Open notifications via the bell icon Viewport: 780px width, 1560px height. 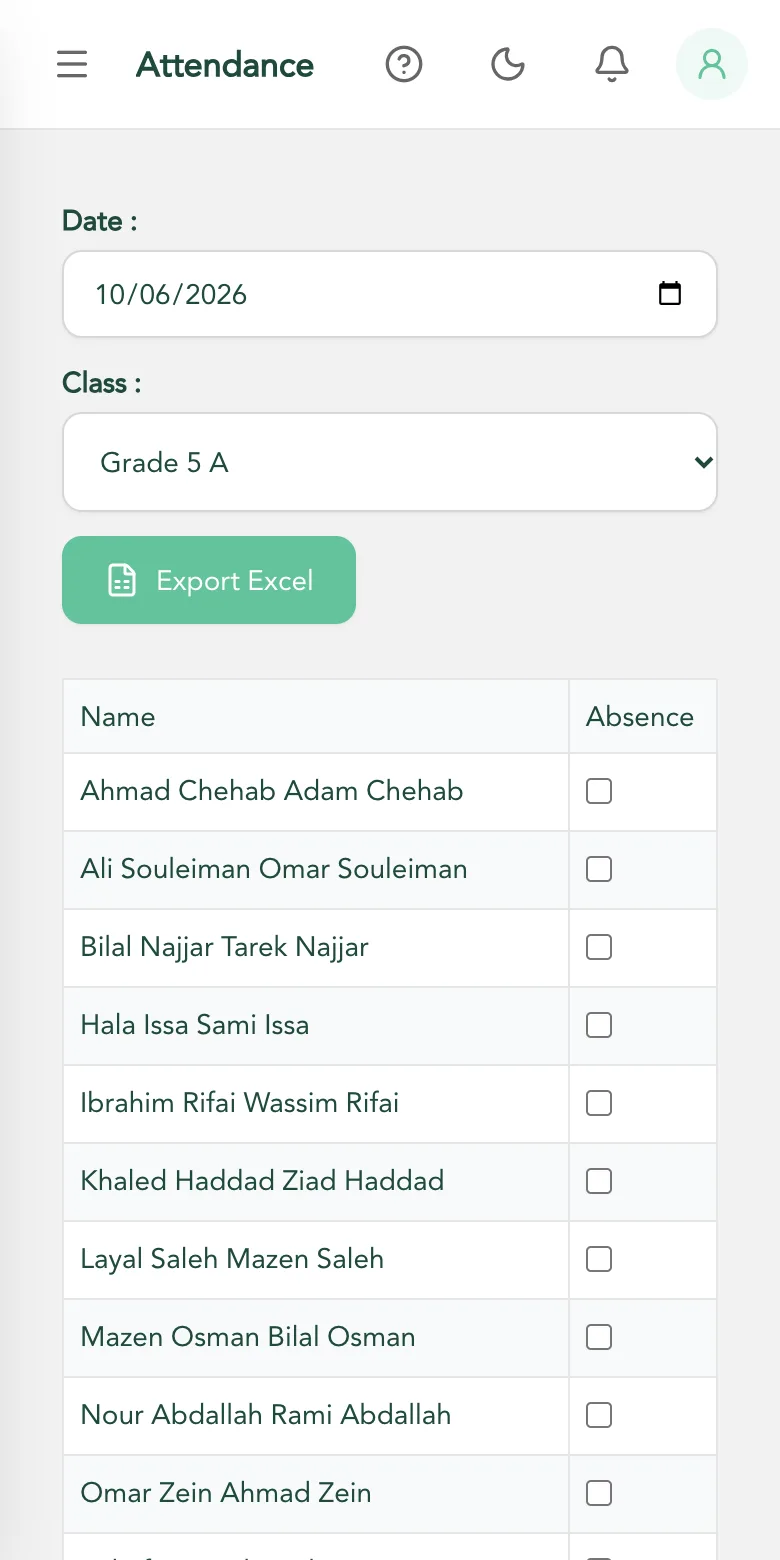point(612,65)
